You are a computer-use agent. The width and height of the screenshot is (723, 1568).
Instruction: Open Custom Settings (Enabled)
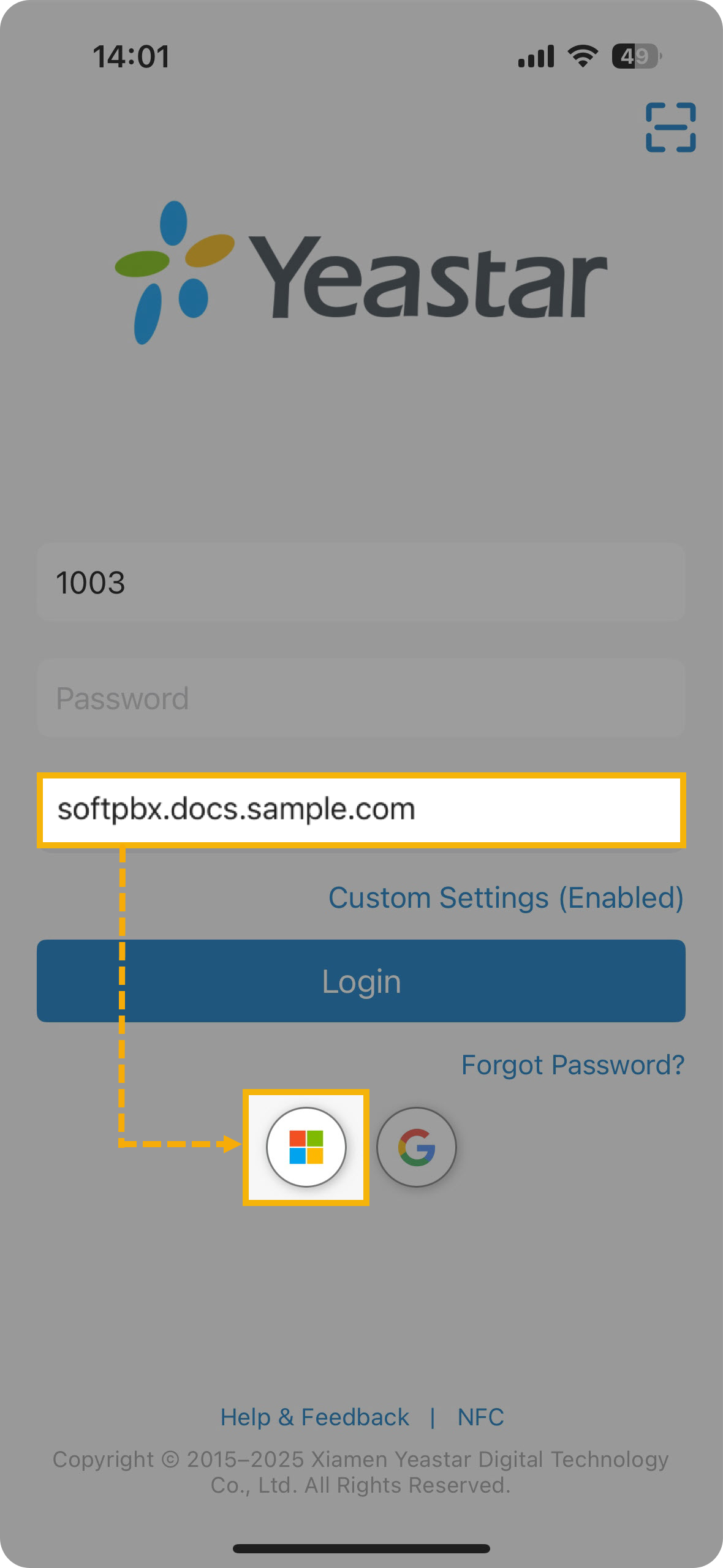point(505,898)
